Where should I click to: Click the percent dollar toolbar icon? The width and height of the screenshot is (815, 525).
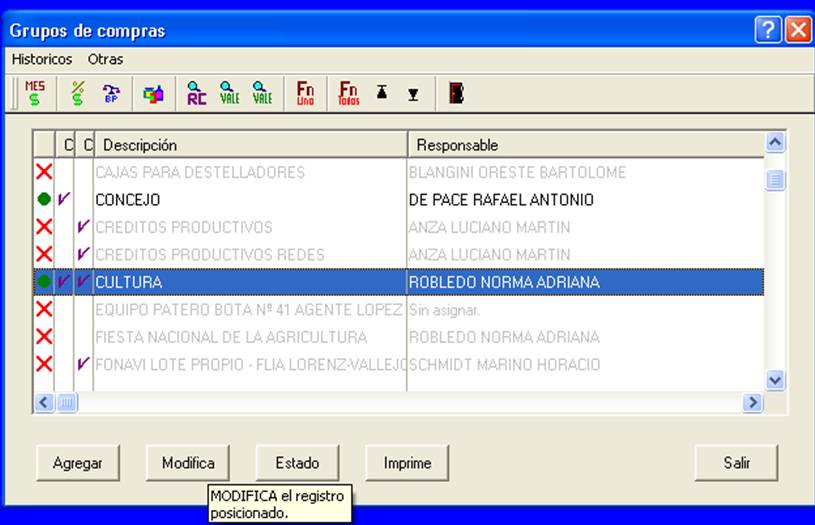point(78,94)
